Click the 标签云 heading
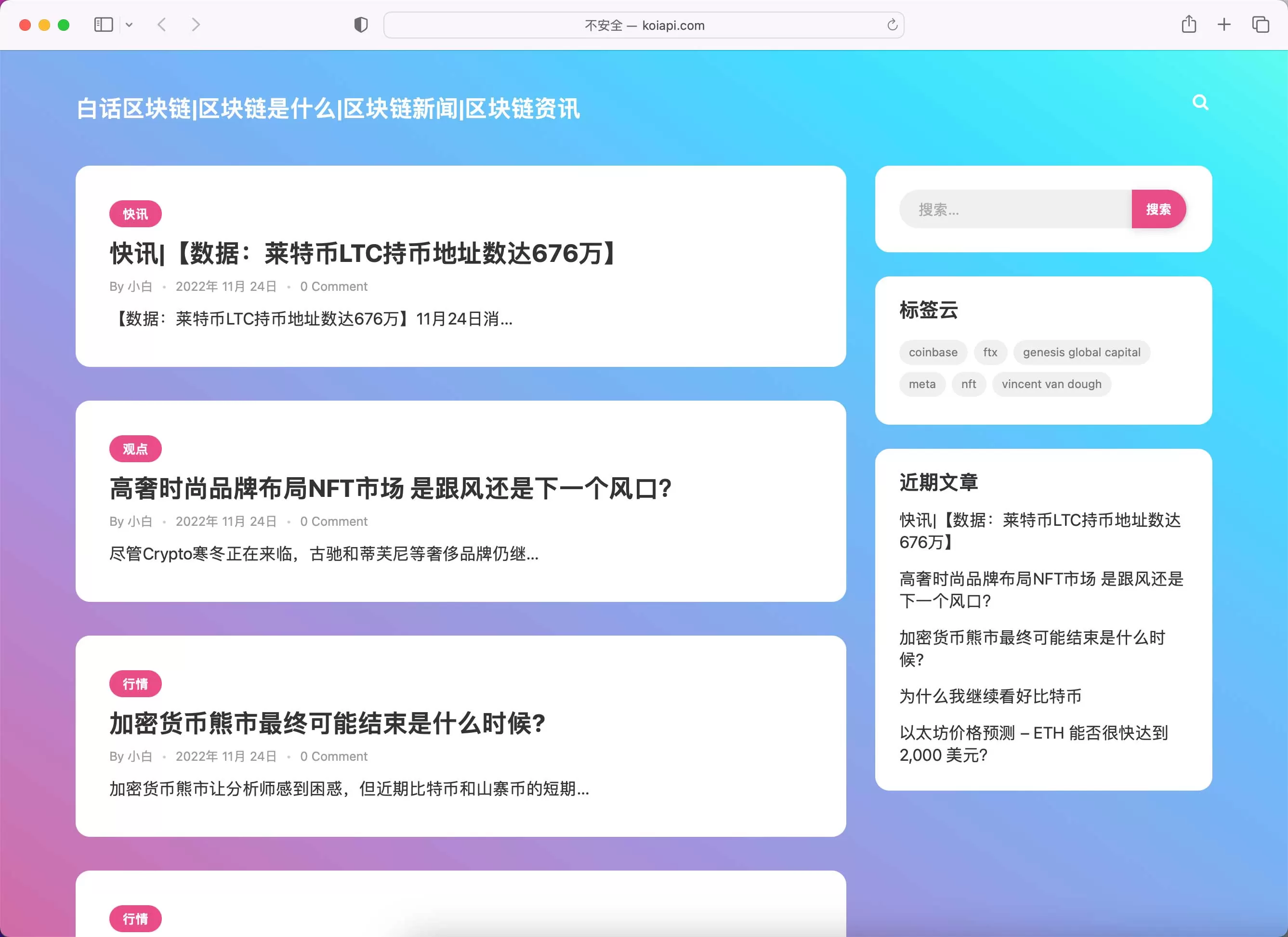 [929, 310]
